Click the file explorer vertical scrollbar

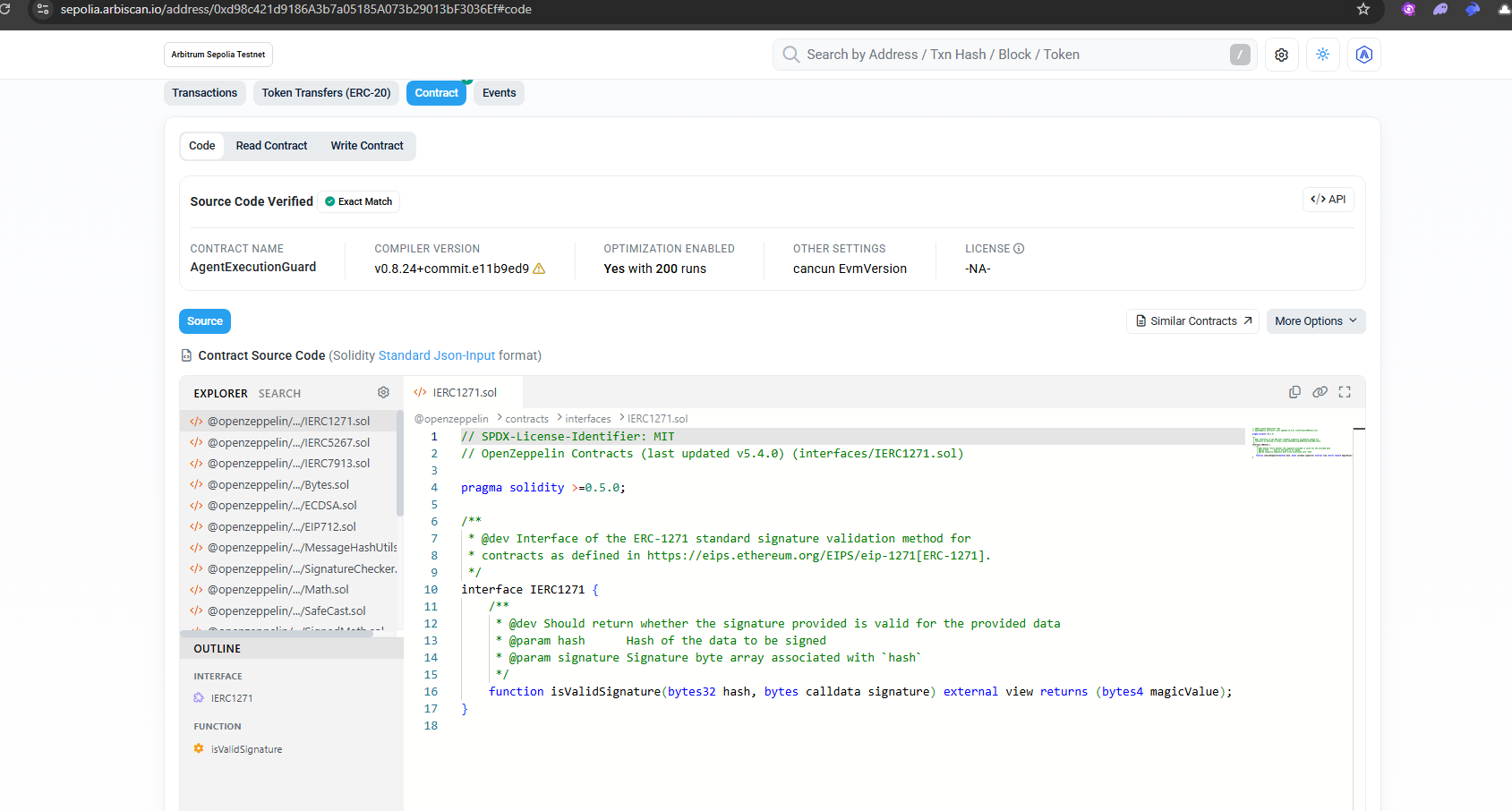pos(400,464)
